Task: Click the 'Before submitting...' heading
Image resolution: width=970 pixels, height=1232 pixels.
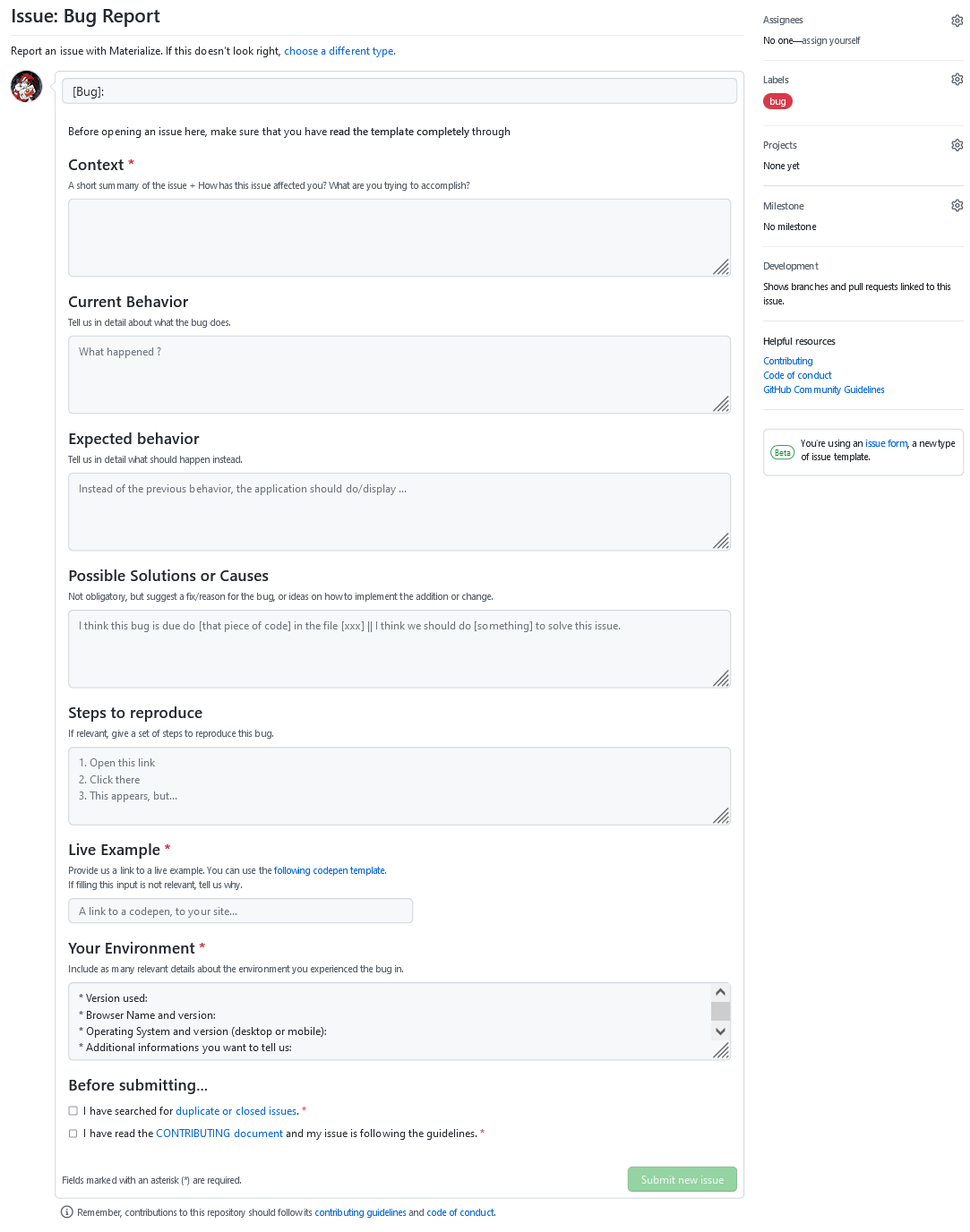Action: click(138, 1085)
